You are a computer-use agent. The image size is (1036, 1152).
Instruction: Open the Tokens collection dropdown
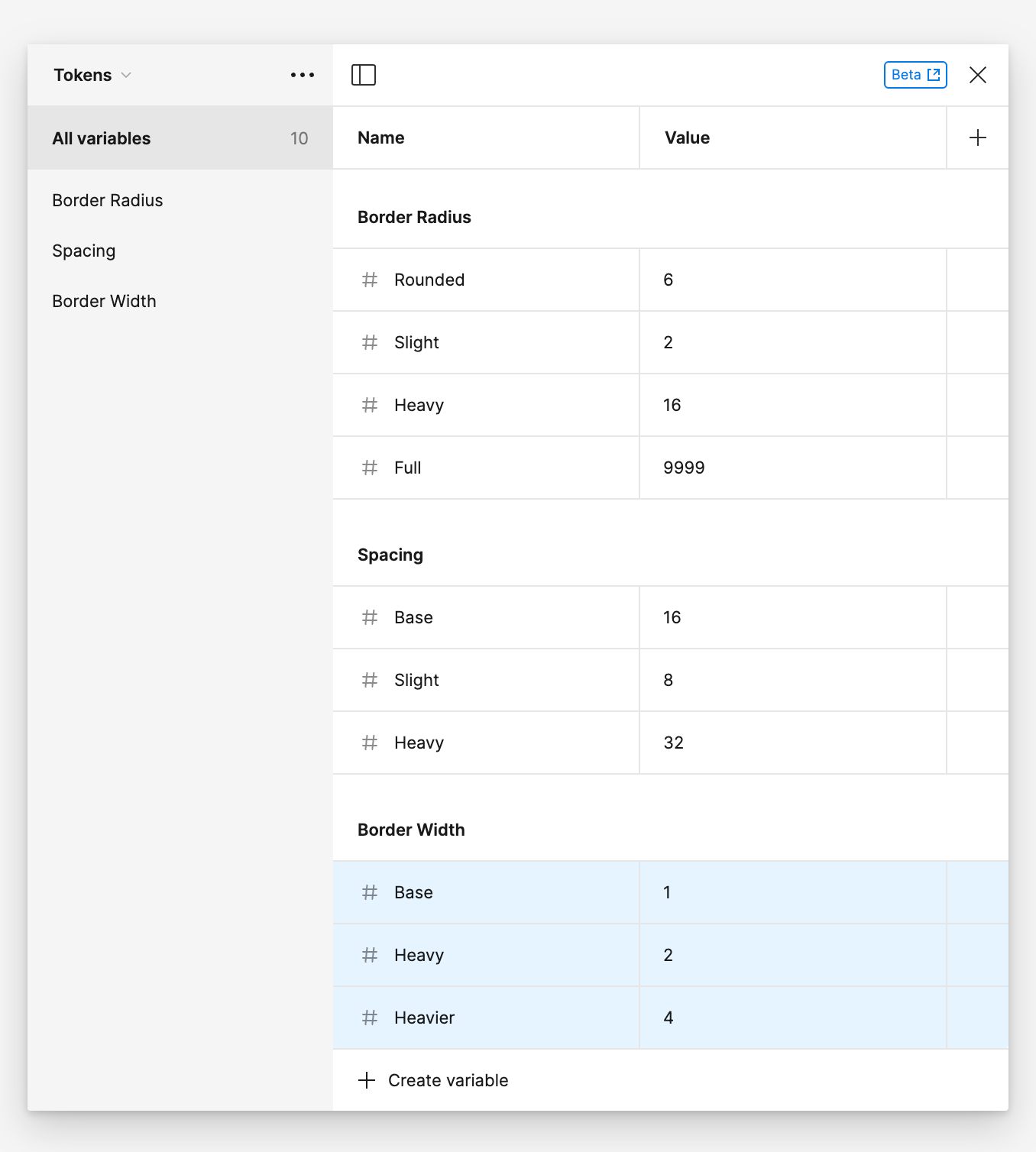(x=92, y=74)
